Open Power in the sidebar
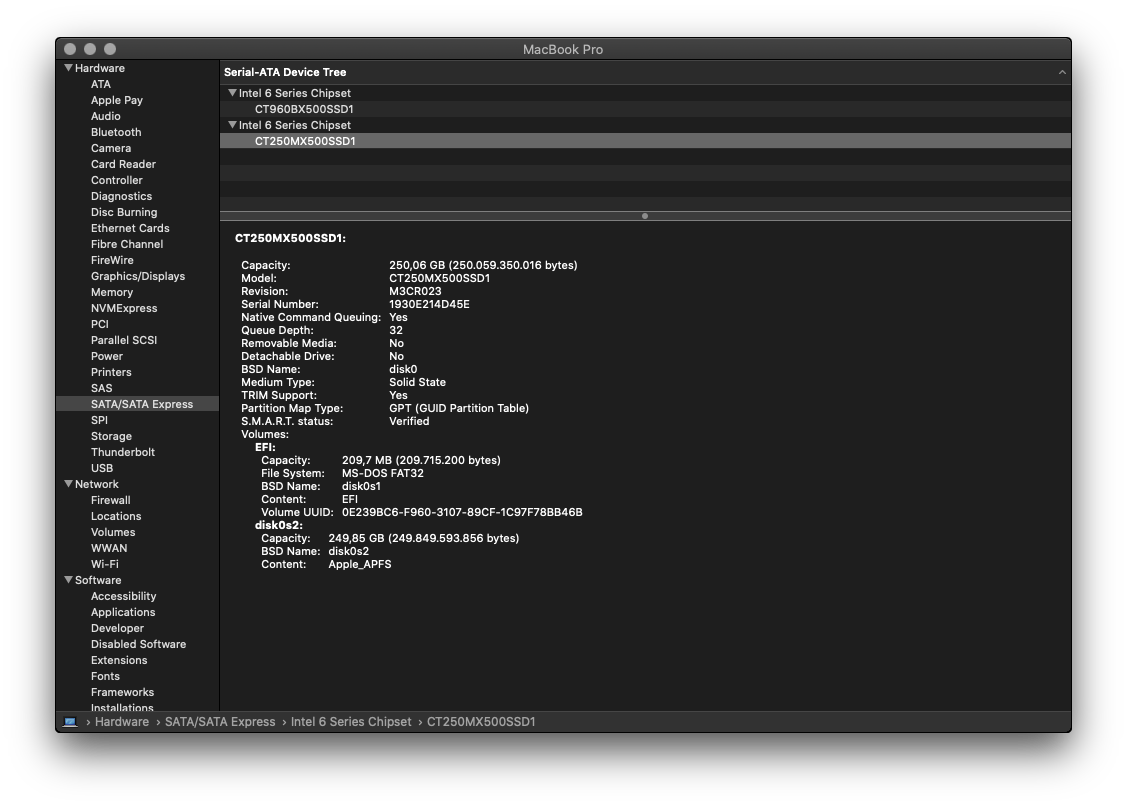The height and width of the screenshot is (806, 1127). pos(106,356)
